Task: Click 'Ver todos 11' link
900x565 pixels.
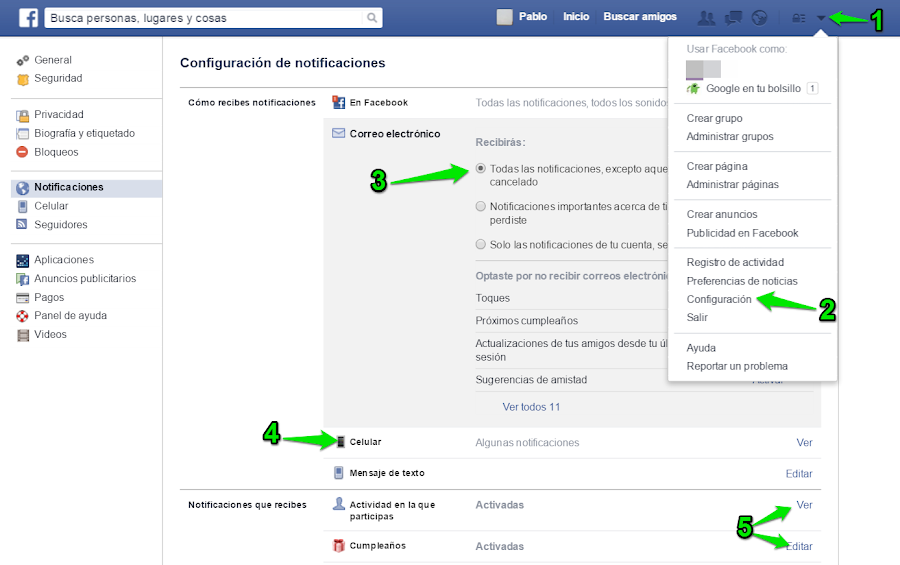Action: (531, 407)
